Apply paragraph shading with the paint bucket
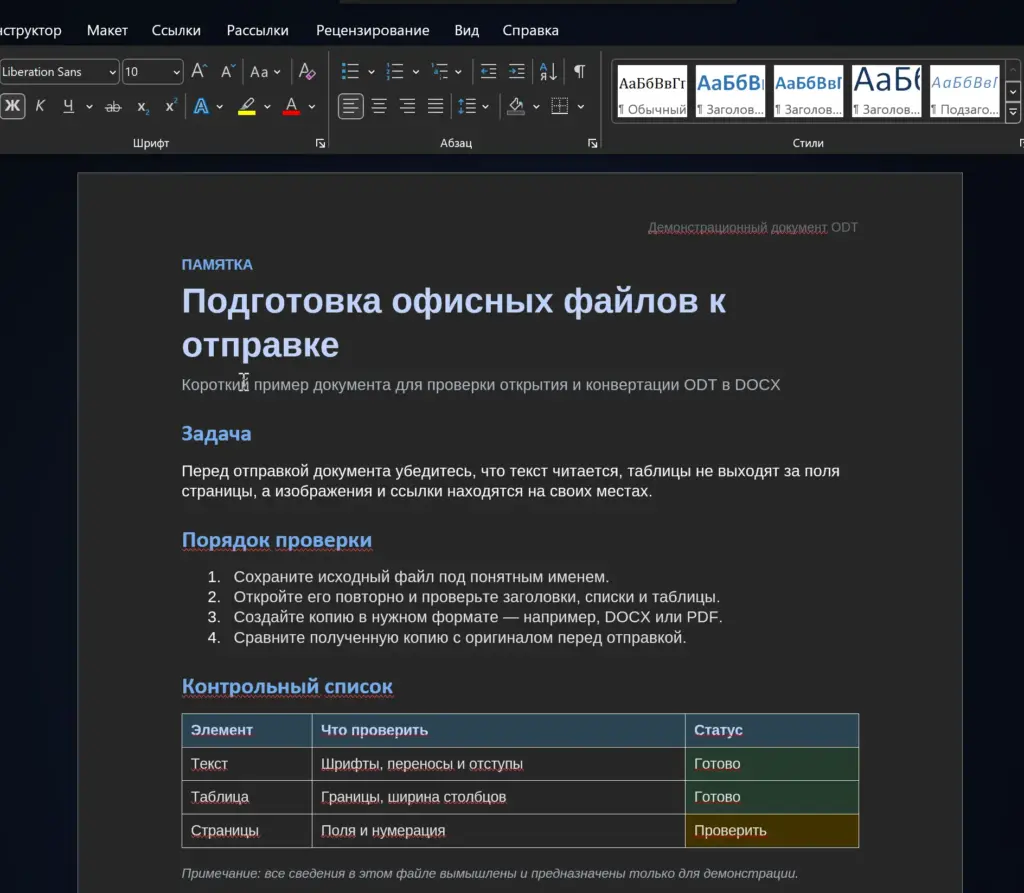The height and width of the screenshot is (893, 1024). tap(516, 106)
